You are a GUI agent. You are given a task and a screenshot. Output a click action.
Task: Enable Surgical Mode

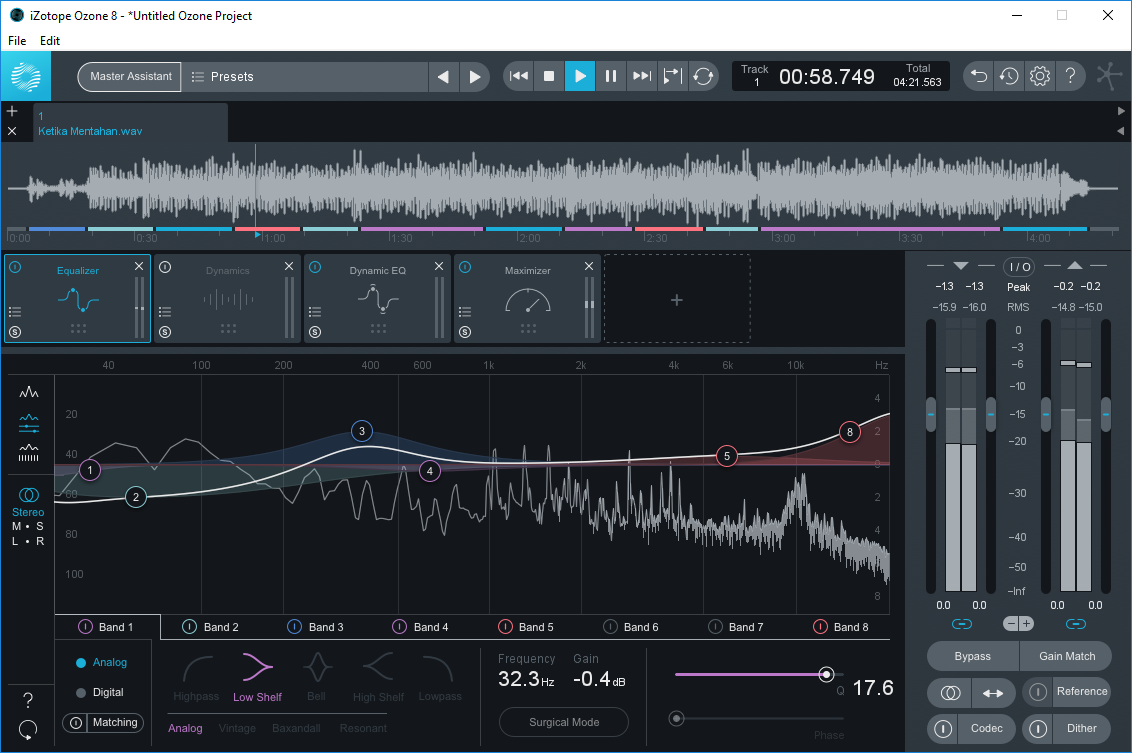tap(564, 722)
